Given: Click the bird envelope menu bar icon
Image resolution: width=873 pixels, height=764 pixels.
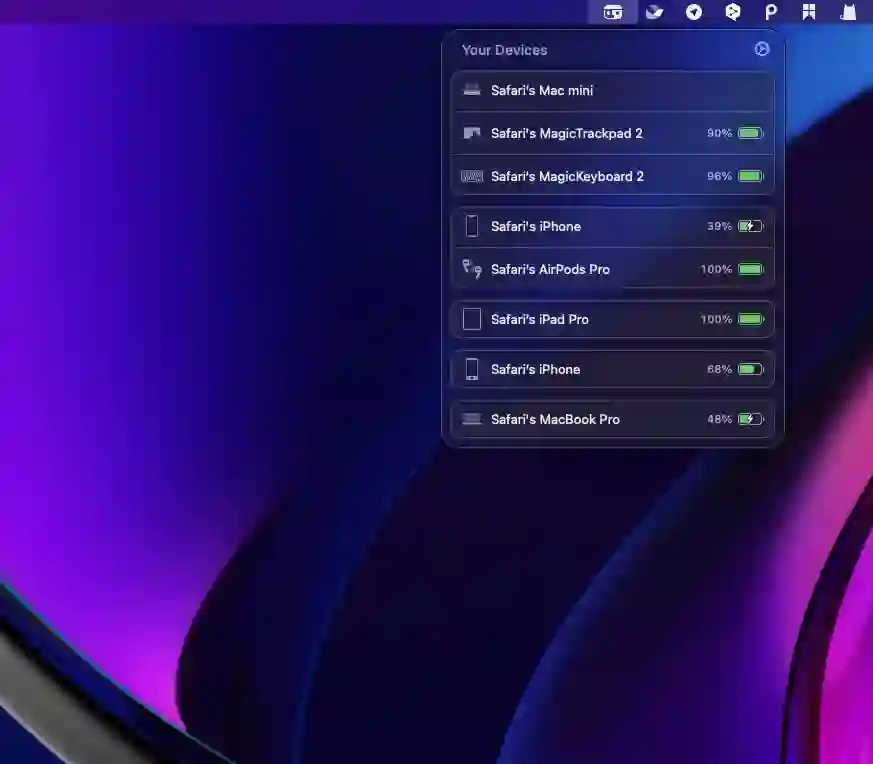Looking at the screenshot, I should (x=654, y=12).
